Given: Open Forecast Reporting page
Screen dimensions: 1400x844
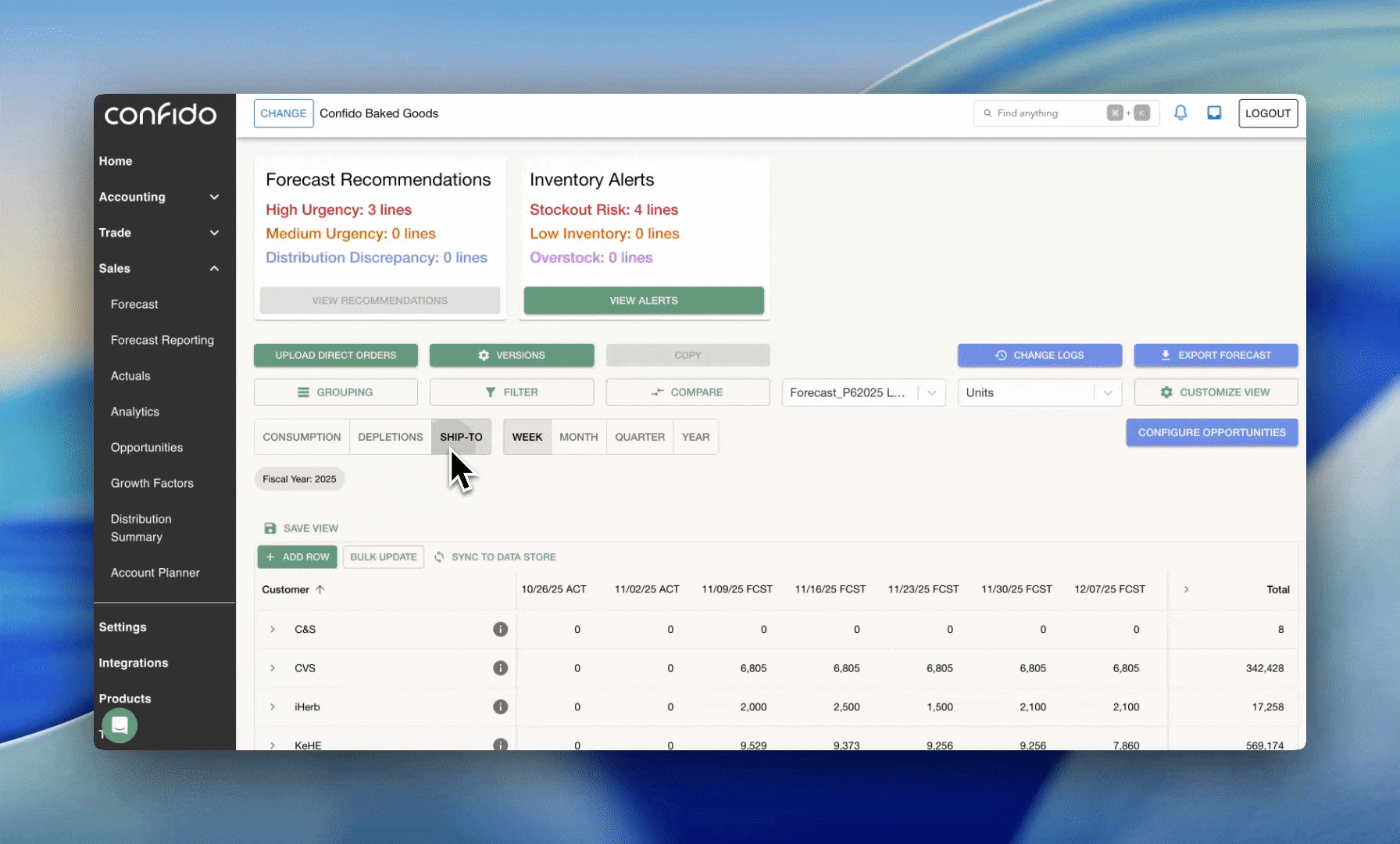Looking at the screenshot, I should click(162, 341).
